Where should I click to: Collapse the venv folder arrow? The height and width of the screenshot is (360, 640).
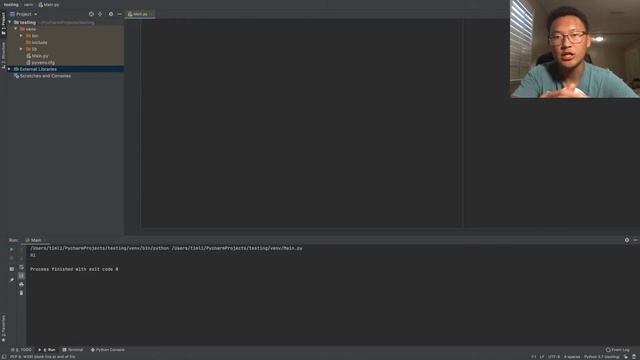pyautogui.click(x=16, y=29)
